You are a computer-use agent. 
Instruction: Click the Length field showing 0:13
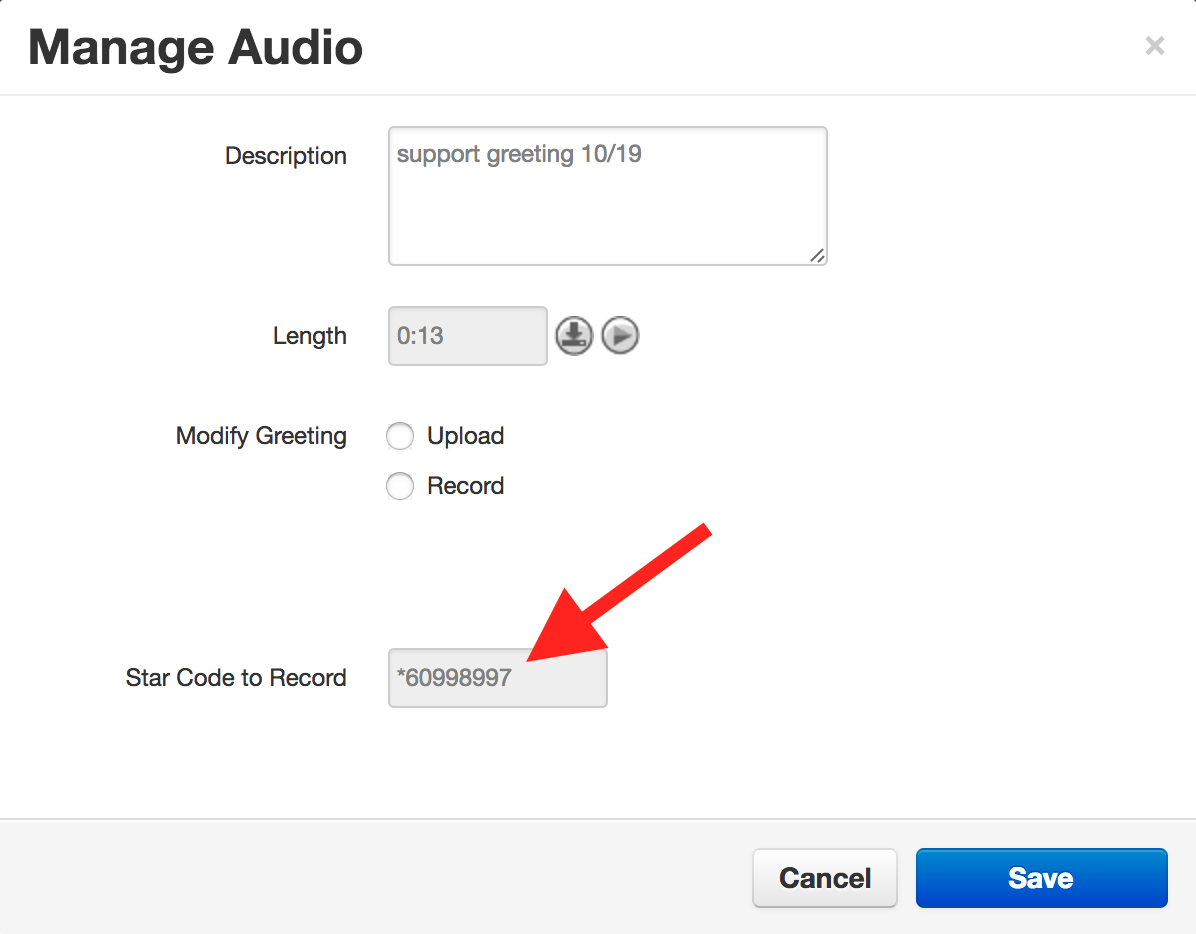tap(467, 336)
